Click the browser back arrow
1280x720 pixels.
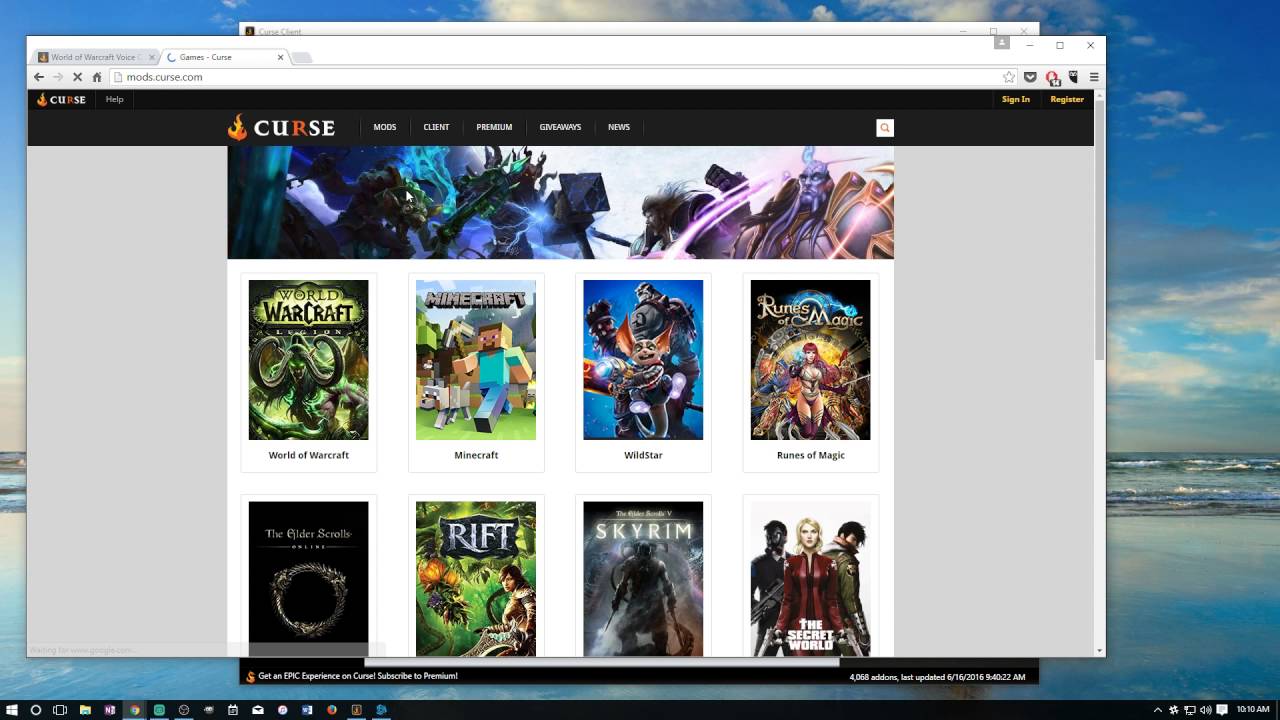click(x=39, y=77)
